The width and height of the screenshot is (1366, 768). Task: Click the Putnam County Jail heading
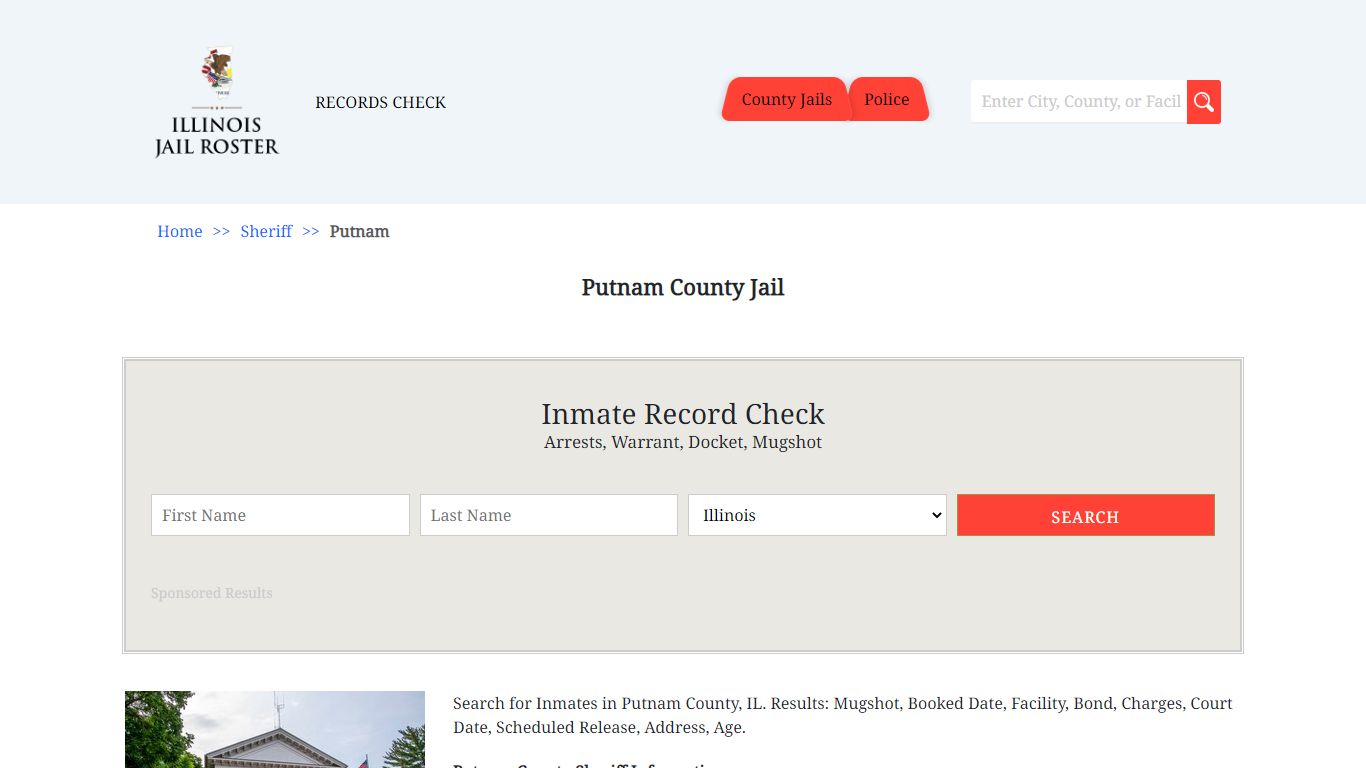pyautogui.click(x=683, y=288)
